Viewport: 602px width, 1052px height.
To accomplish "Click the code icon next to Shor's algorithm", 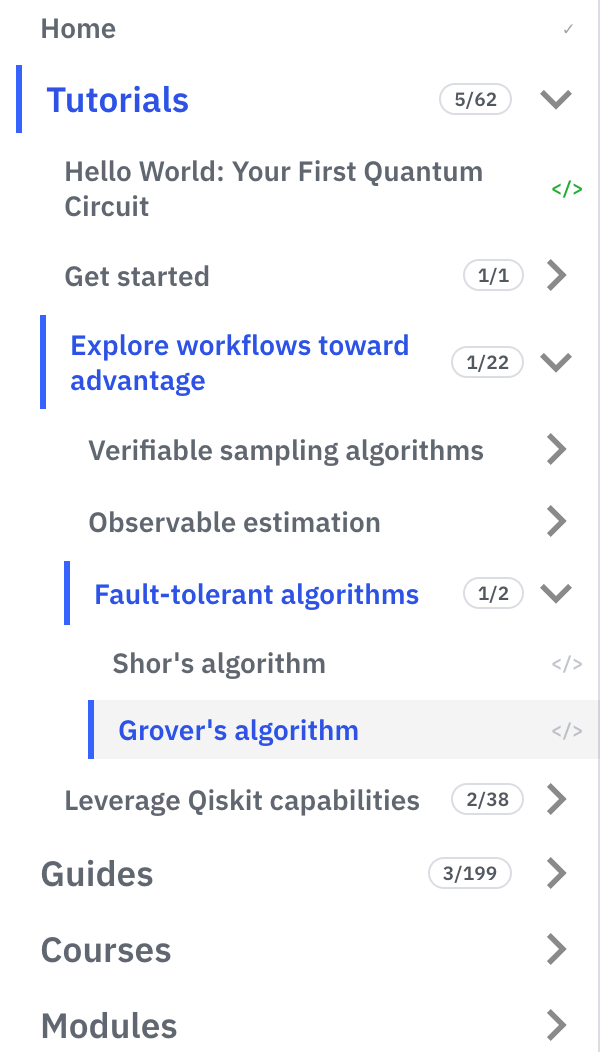I will 566,664.
